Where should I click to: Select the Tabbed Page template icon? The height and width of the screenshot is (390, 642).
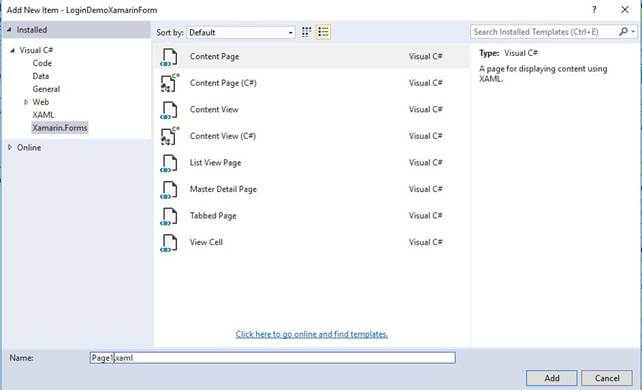[169, 216]
